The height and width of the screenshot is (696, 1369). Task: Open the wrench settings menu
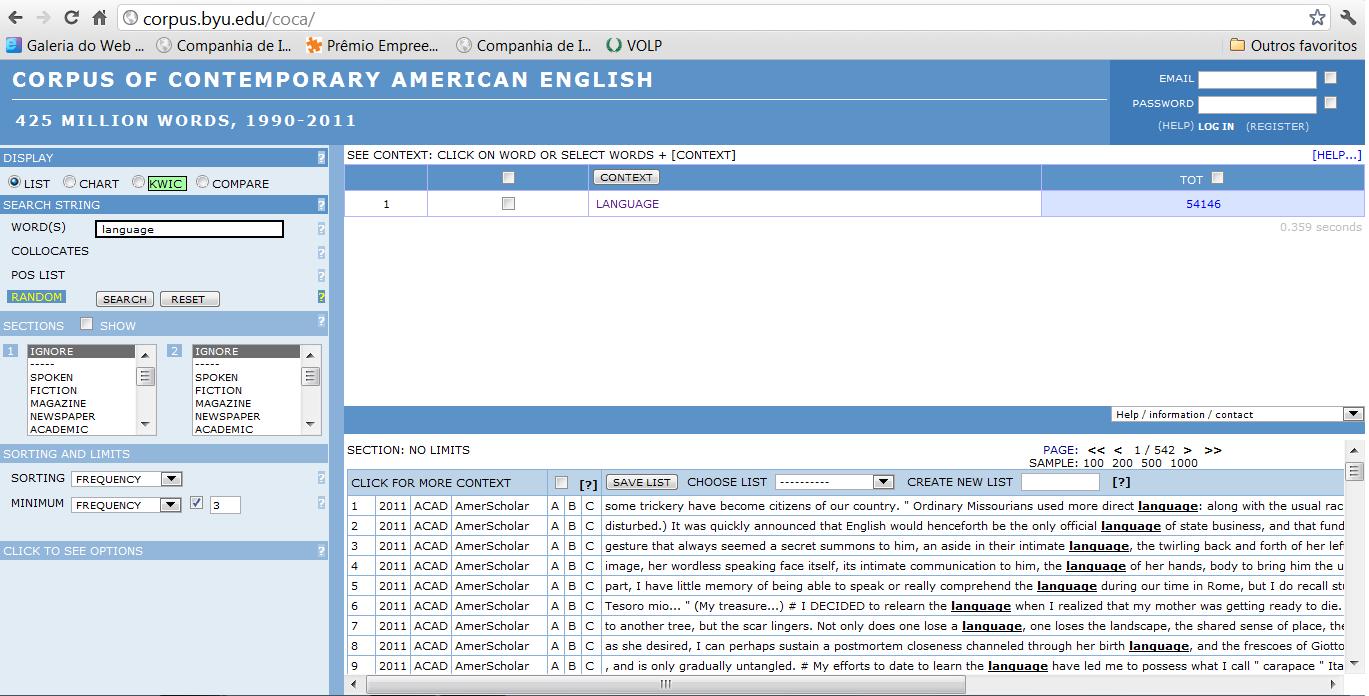click(1349, 18)
